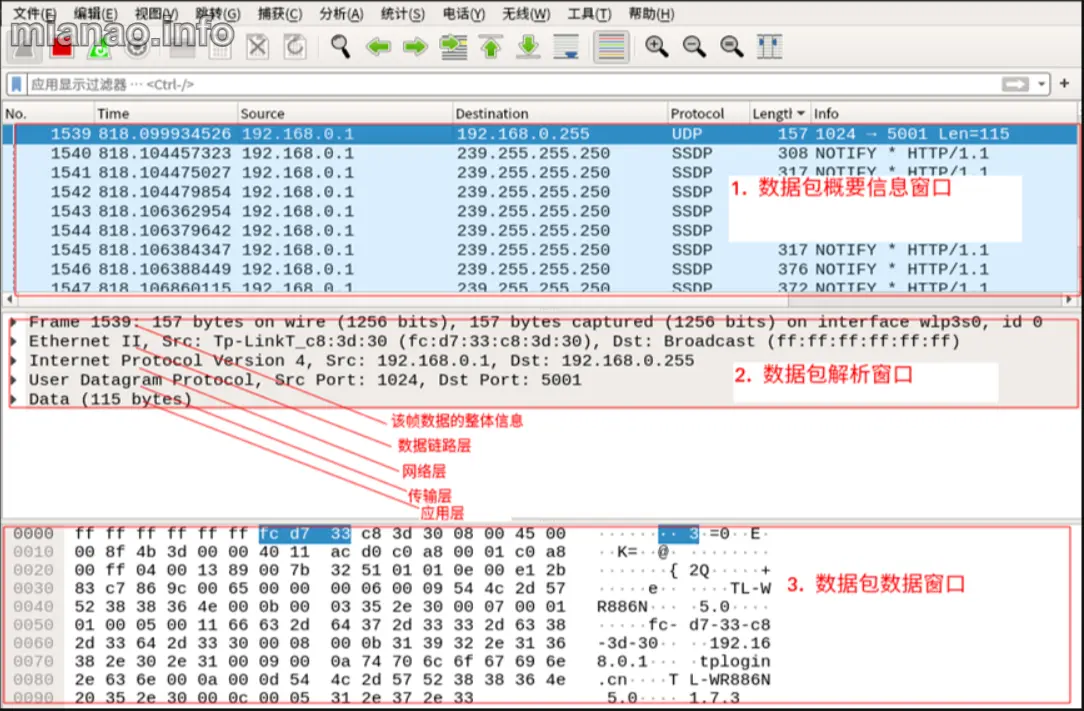Open the 统计 menu
This screenshot has width=1084, height=711.
coord(403,14)
